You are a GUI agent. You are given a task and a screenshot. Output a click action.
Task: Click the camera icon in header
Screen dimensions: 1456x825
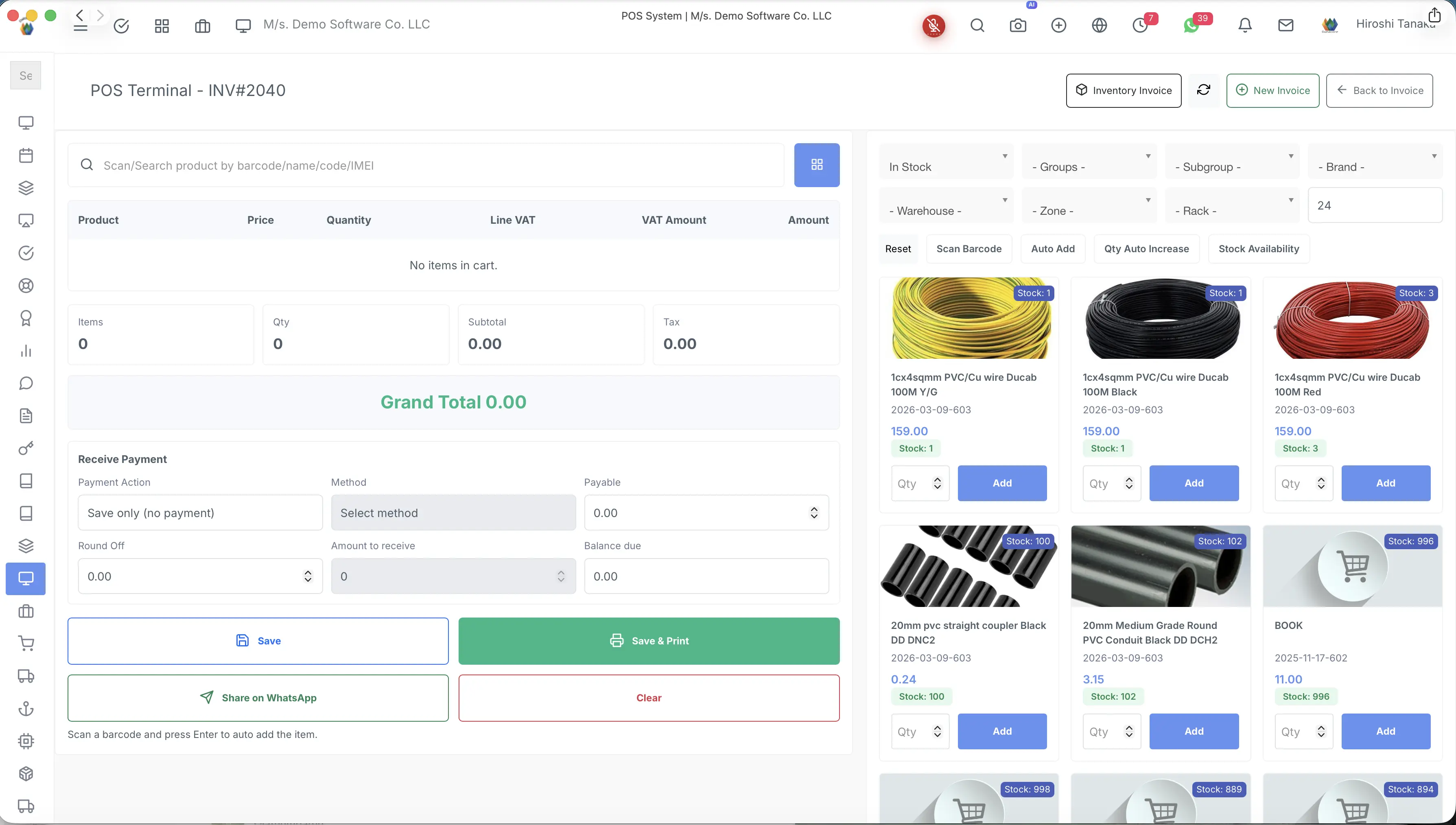pos(1018,26)
